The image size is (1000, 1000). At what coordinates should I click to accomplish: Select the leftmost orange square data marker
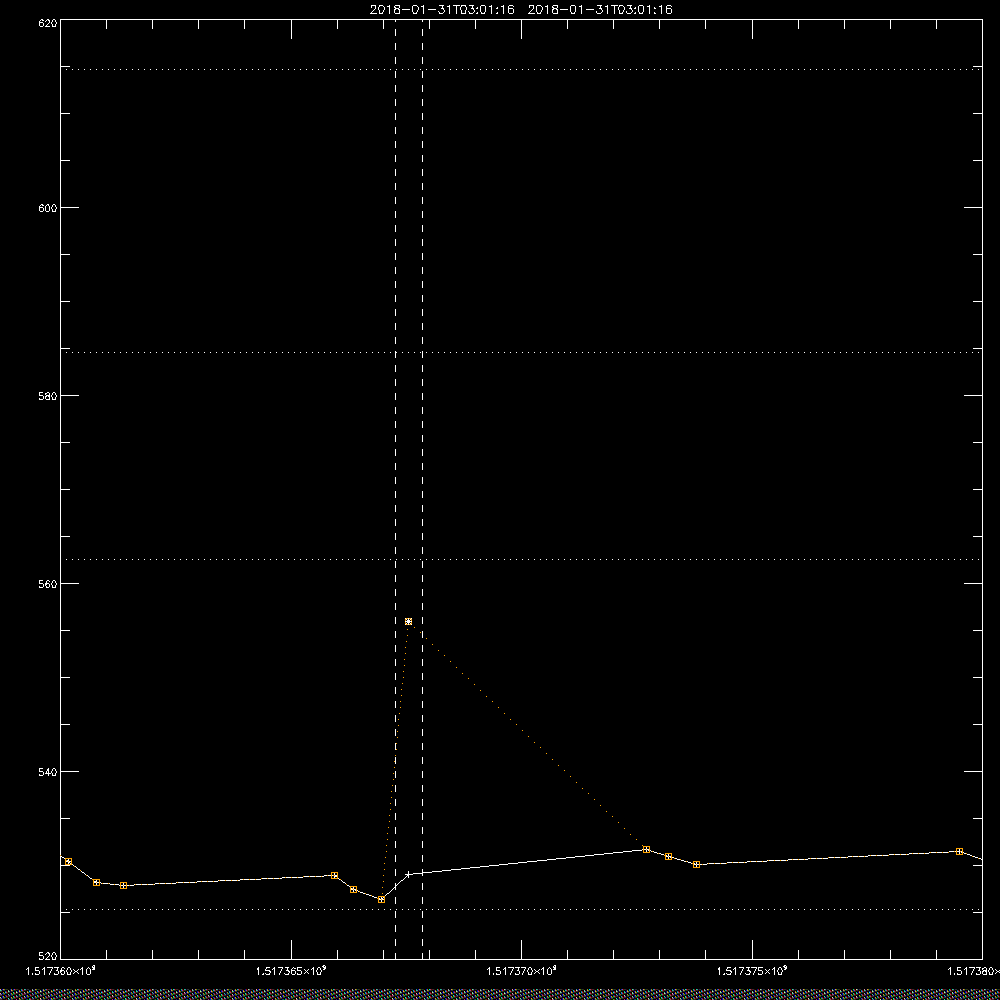pyautogui.click(x=69, y=862)
